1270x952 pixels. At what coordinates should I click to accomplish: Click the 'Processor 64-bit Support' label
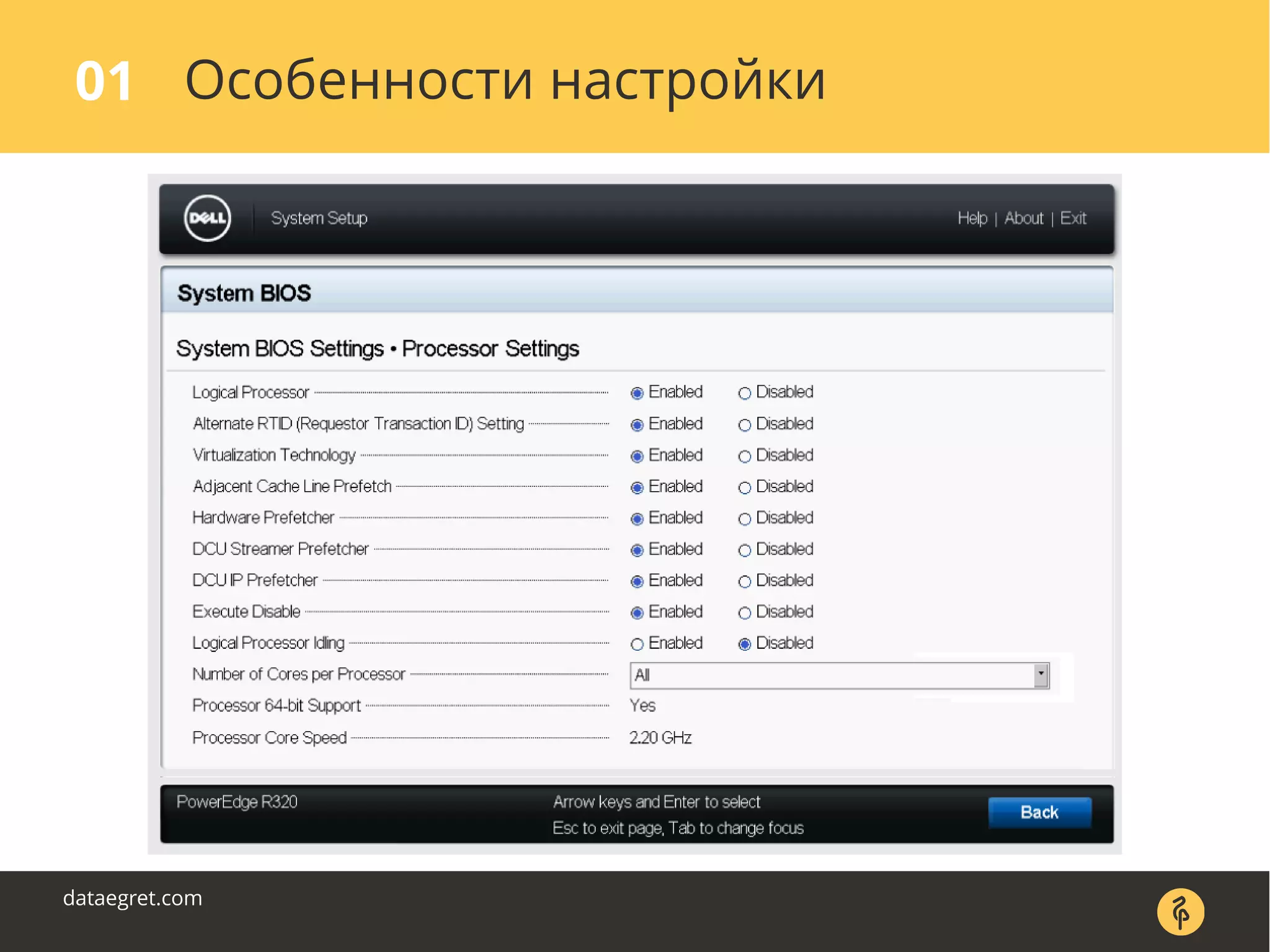pyautogui.click(x=277, y=706)
